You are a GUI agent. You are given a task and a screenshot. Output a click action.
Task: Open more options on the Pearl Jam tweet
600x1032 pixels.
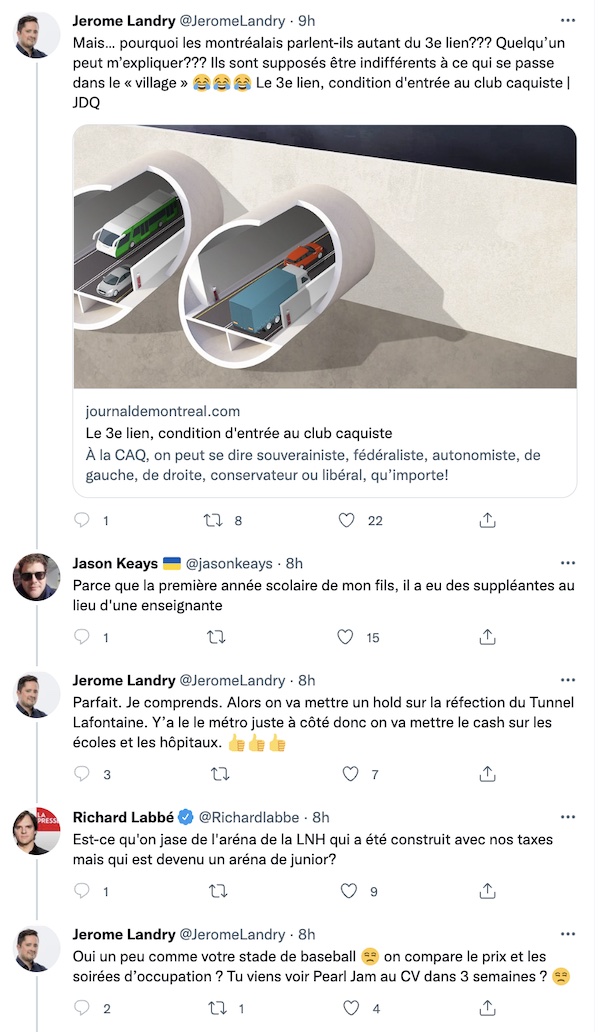pyautogui.click(x=568, y=934)
